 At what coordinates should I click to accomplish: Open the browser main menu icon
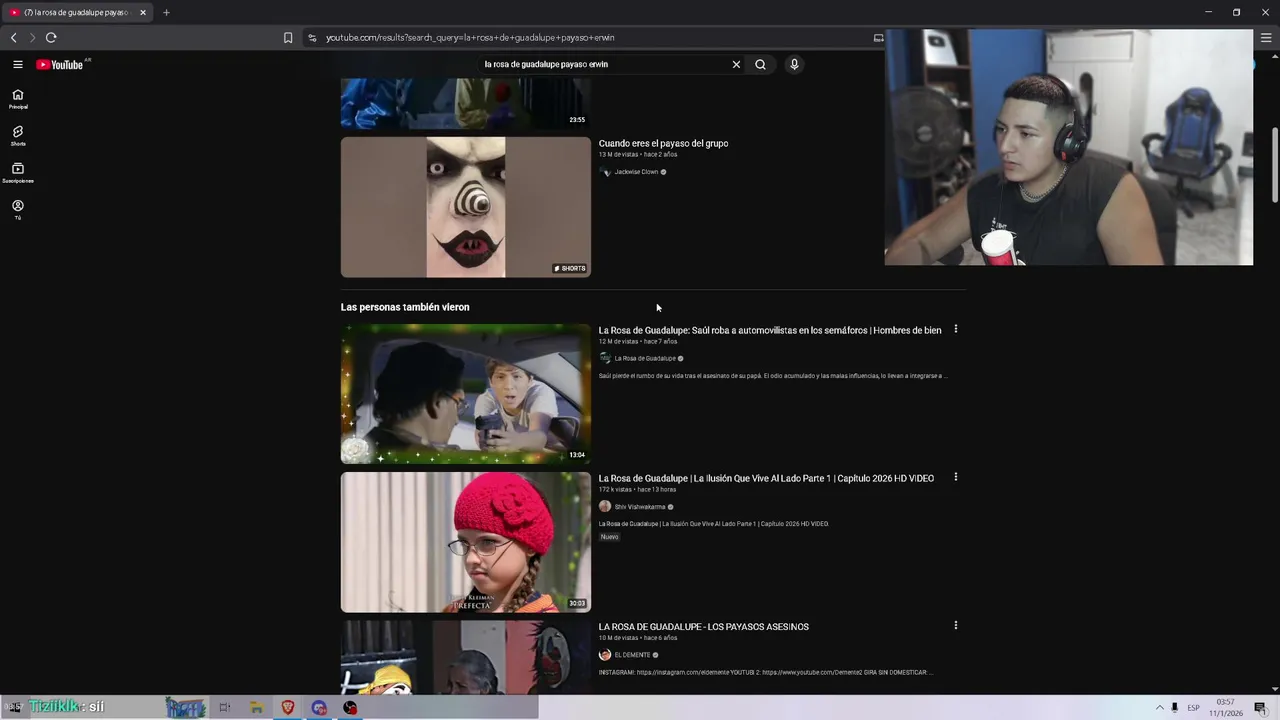[1266, 38]
